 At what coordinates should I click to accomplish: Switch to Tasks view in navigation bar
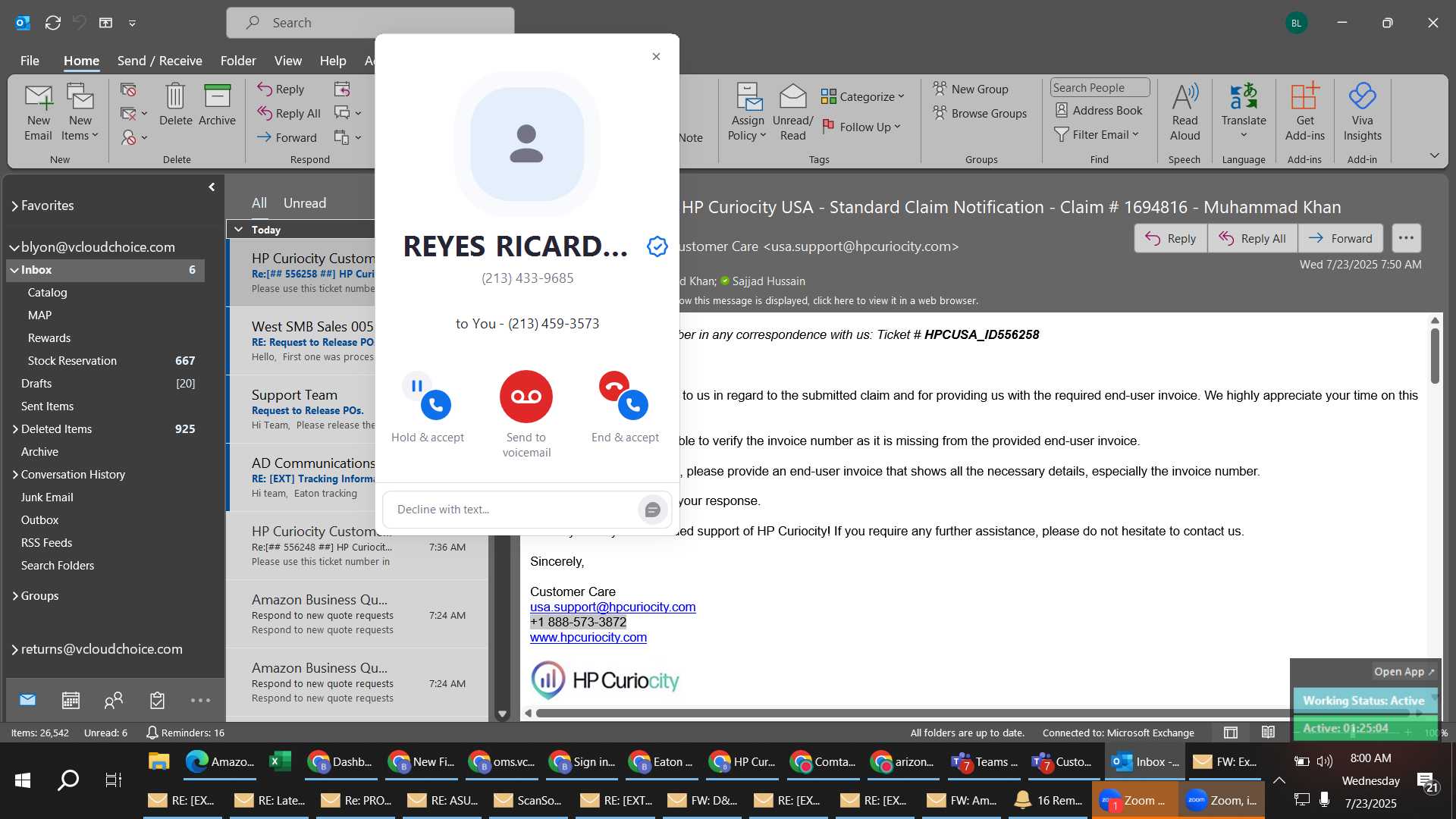coord(157,701)
